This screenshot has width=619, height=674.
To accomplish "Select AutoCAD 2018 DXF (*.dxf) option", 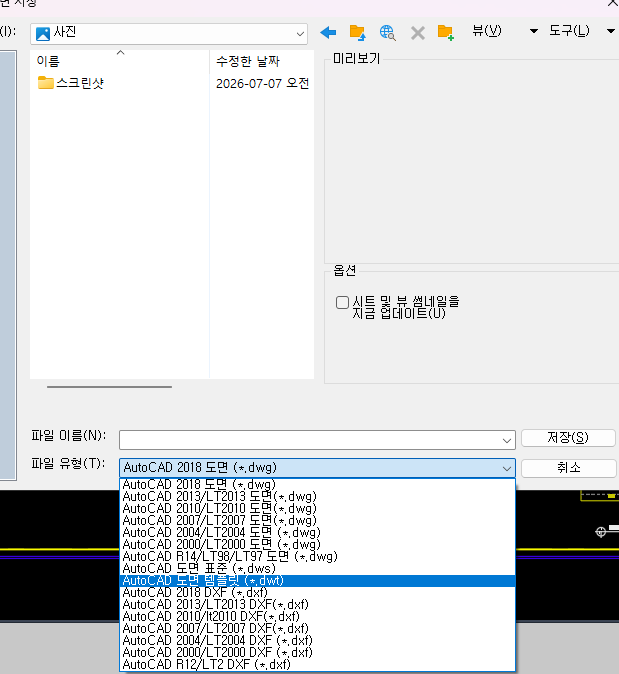I will click(x=317, y=593).
